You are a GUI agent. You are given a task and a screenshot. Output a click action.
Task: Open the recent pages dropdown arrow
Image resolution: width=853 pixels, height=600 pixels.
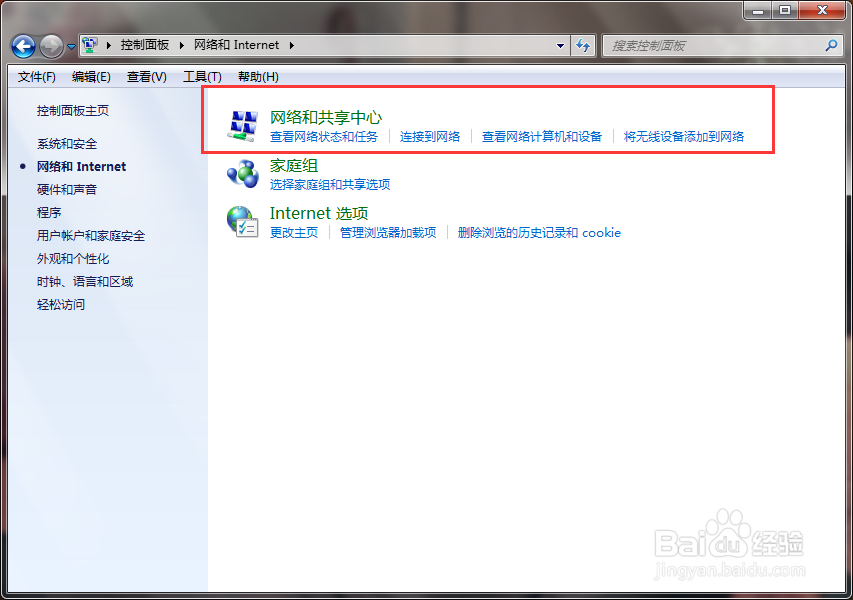[71, 47]
